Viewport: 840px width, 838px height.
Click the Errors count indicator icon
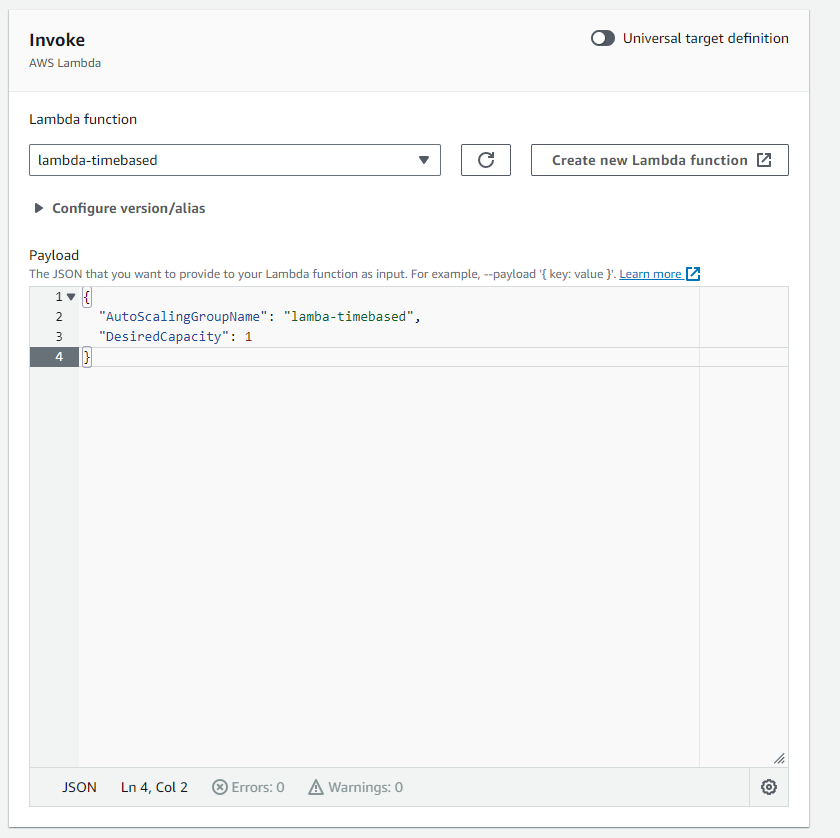click(x=220, y=787)
